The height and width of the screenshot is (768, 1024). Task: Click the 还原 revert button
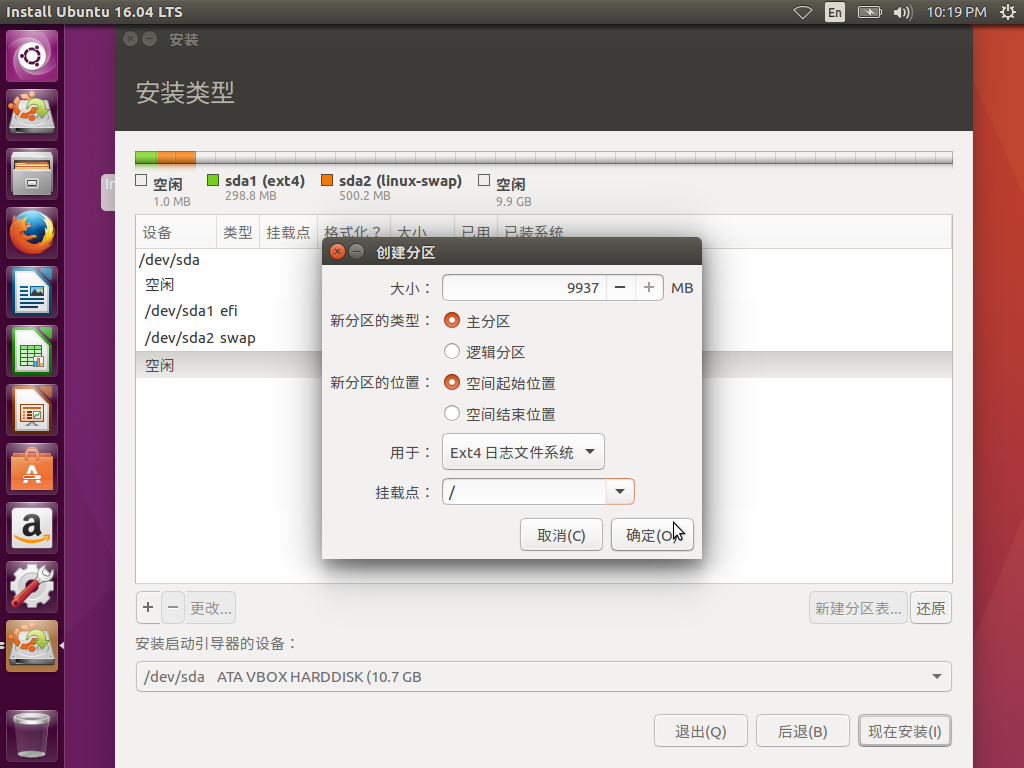click(x=931, y=608)
